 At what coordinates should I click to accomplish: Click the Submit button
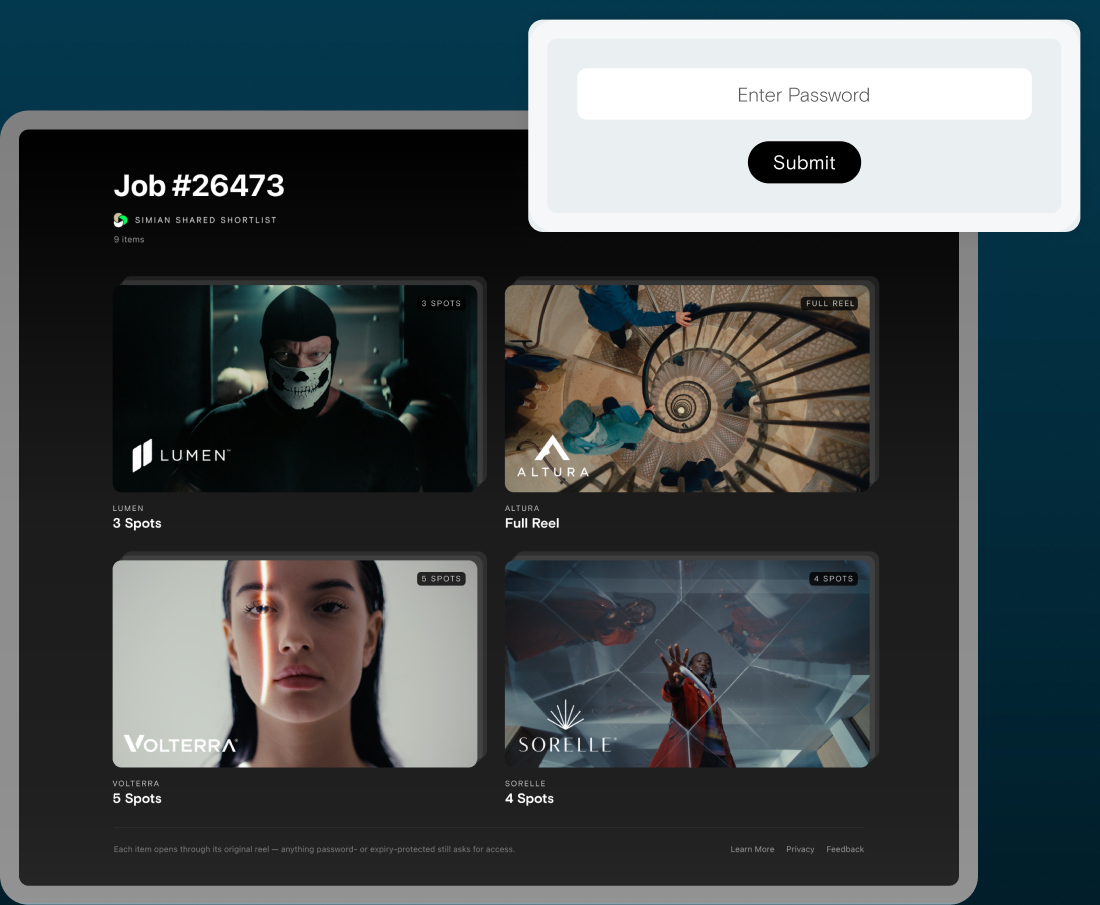(x=804, y=162)
